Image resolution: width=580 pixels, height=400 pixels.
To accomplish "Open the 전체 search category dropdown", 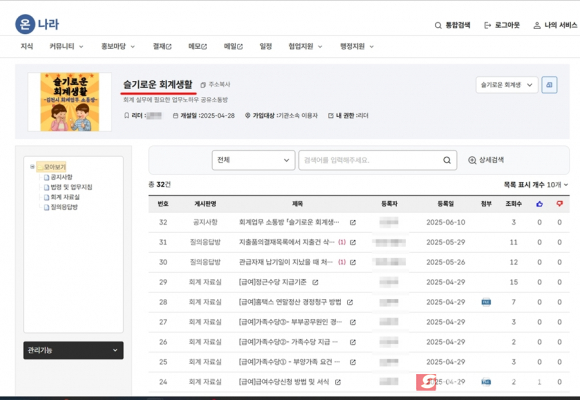I will point(253,160).
